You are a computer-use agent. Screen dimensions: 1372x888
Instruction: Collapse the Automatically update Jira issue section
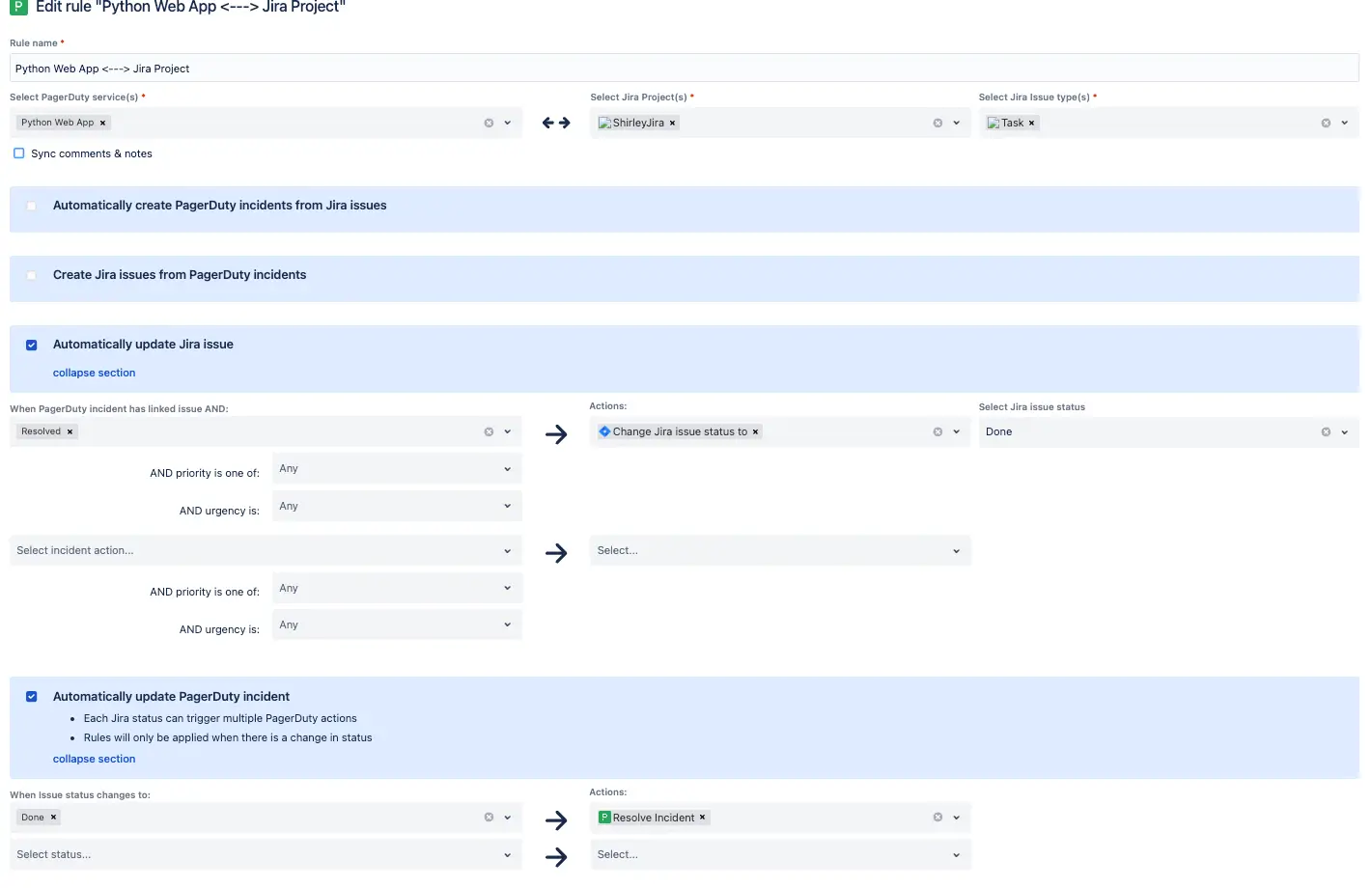click(94, 373)
